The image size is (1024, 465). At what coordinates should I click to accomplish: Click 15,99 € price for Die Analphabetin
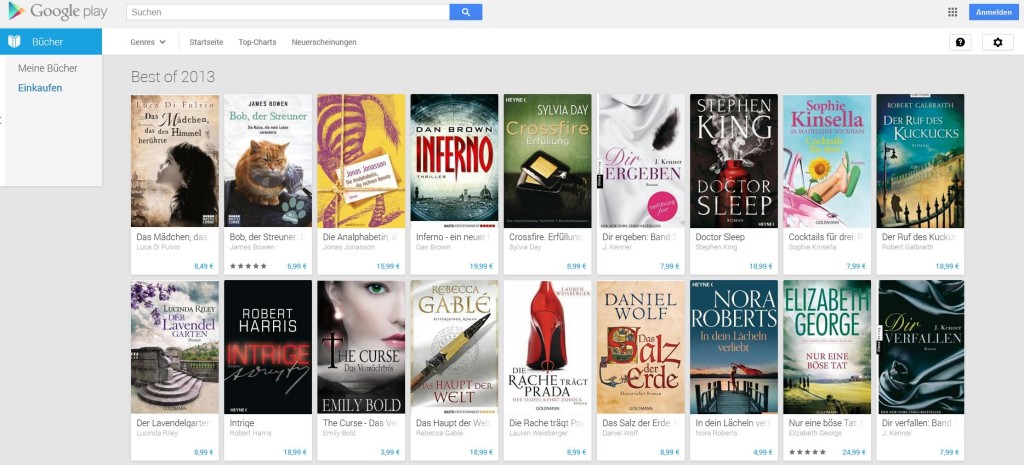click(x=388, y=266)
